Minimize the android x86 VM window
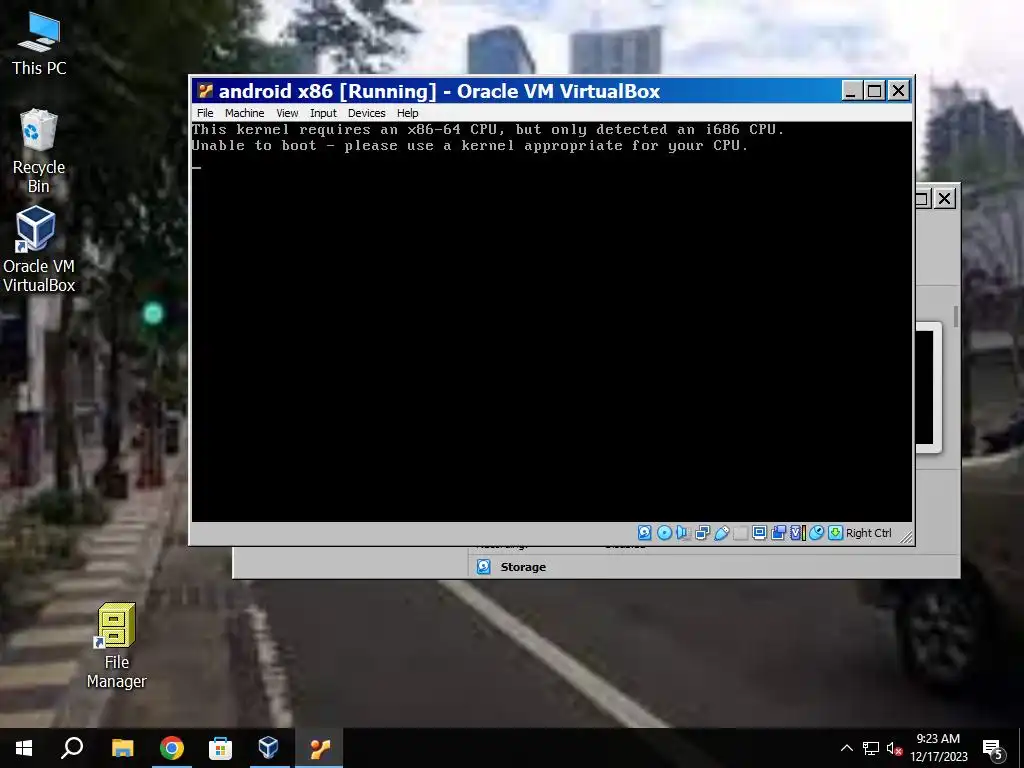The height and width of the screenshot is (768, 1024). (851, 91)
